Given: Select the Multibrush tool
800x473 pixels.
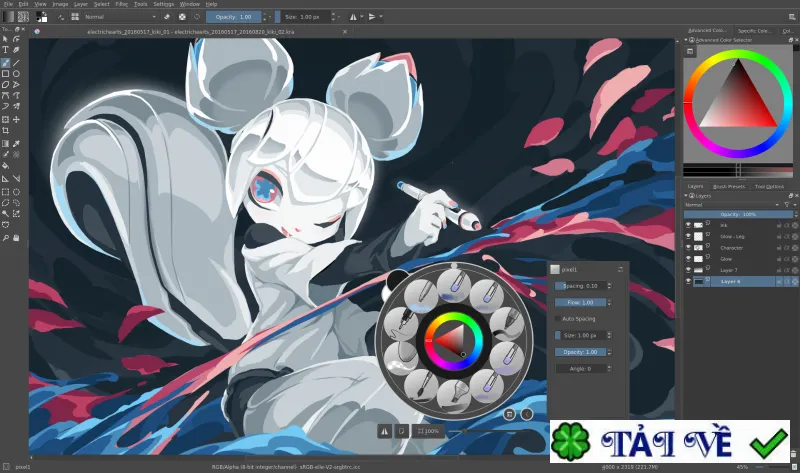Looking at the screenshot, I should pos(16,106).
